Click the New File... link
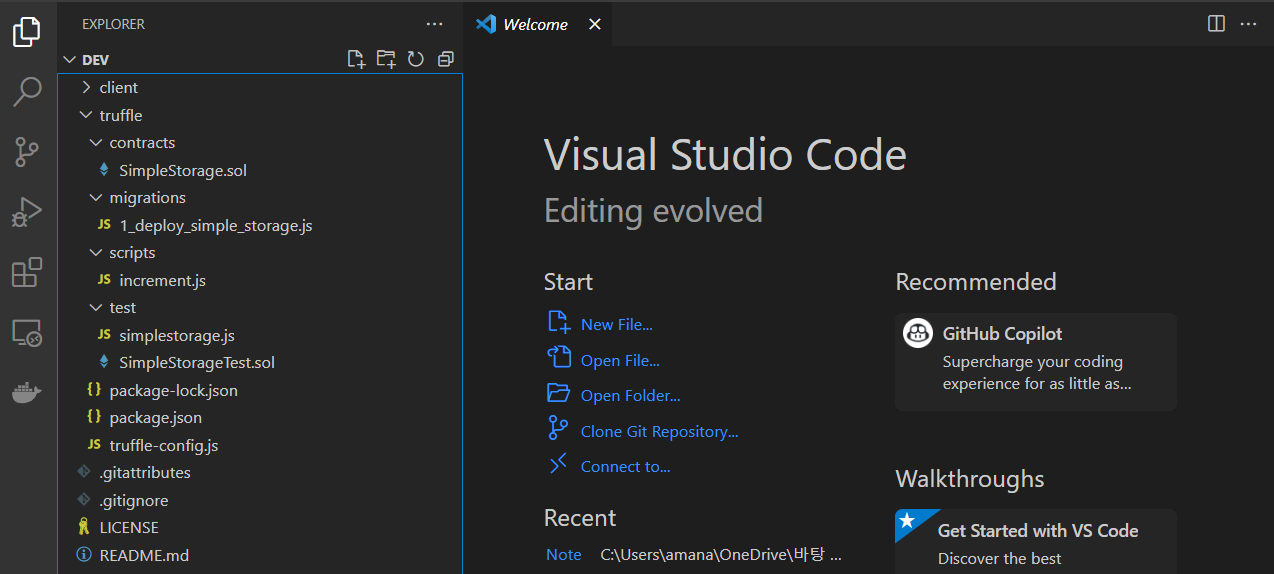Screen dimensions: 1274x574 point(616,324)
